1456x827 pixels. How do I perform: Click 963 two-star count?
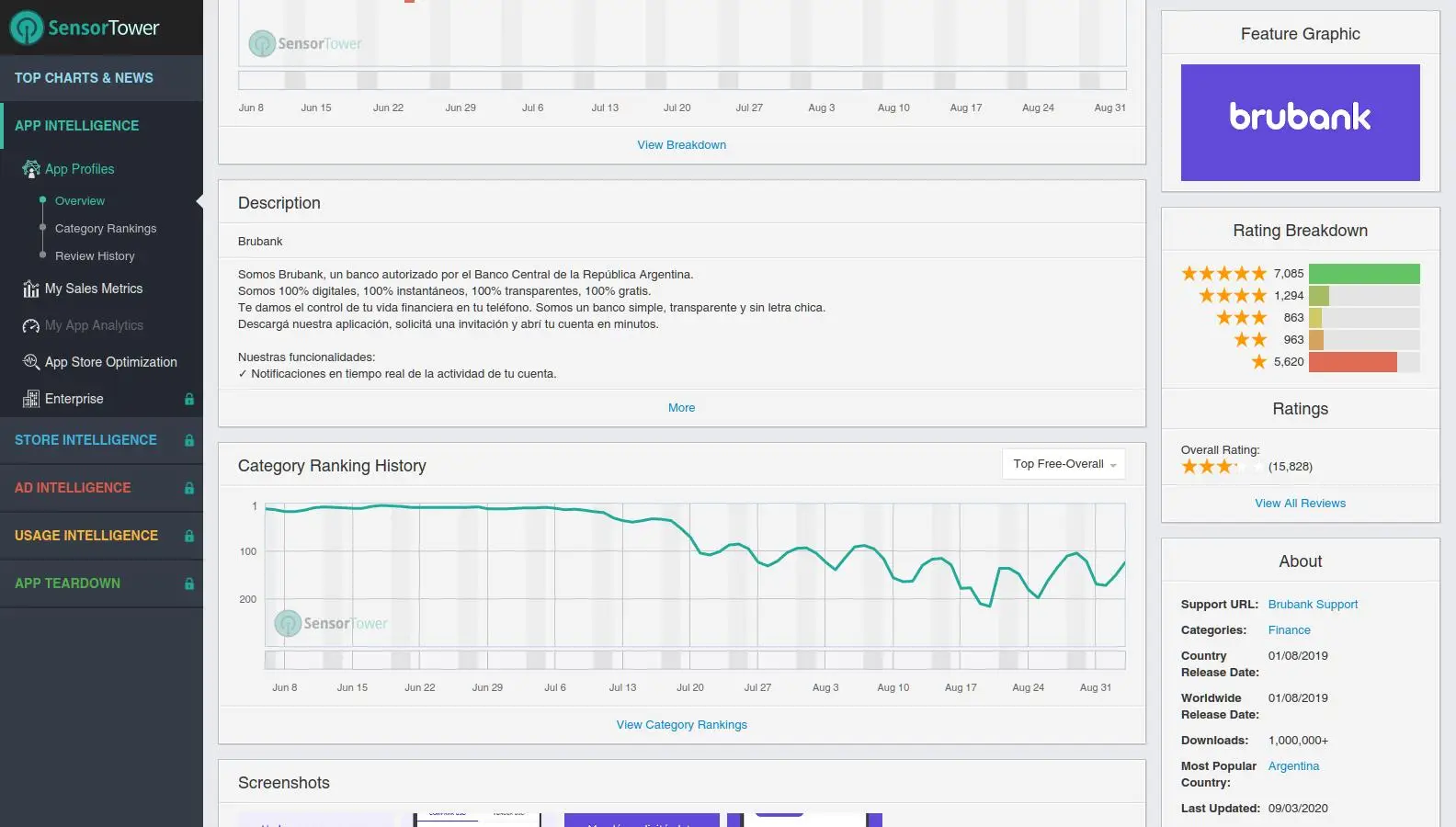[x=1294, y=340]
